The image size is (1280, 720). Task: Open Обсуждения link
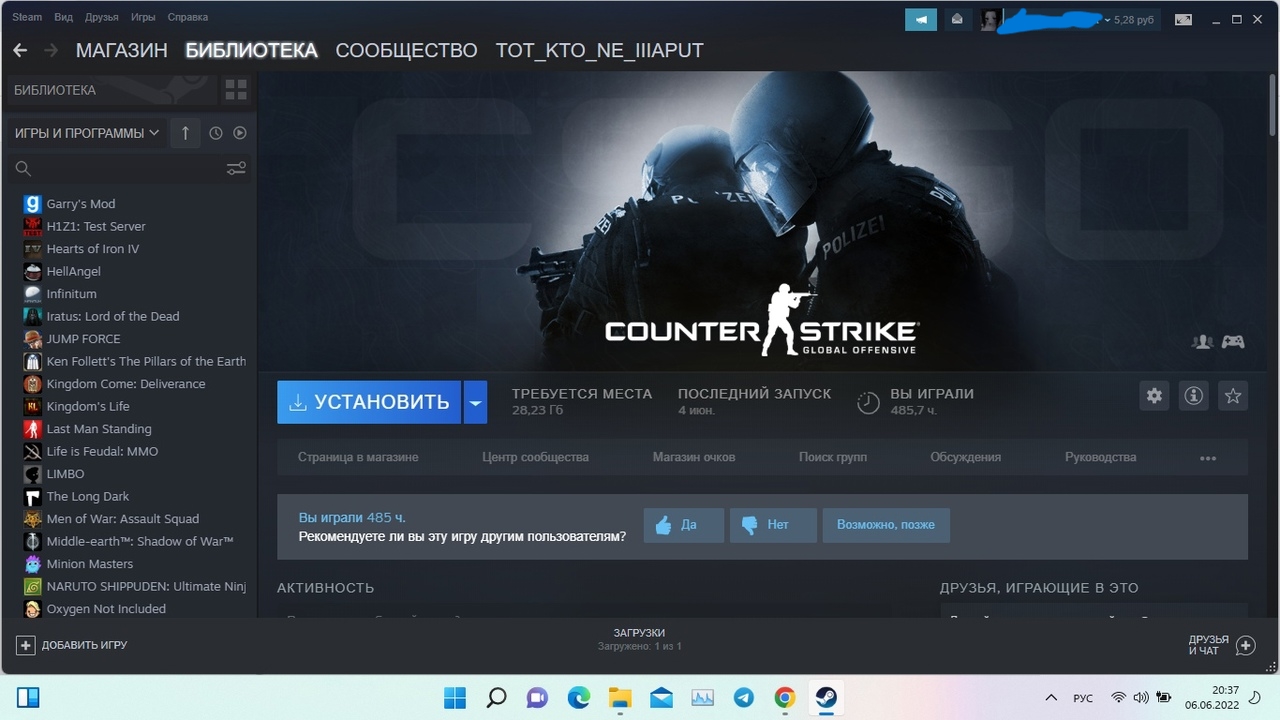coord(966,457)
